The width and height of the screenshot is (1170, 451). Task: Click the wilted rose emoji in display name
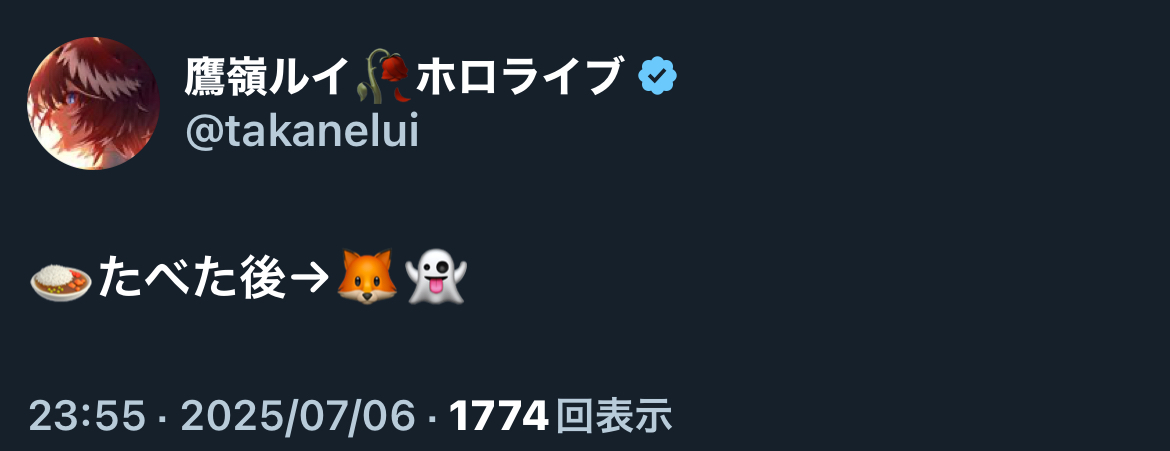tap(384, 76)
